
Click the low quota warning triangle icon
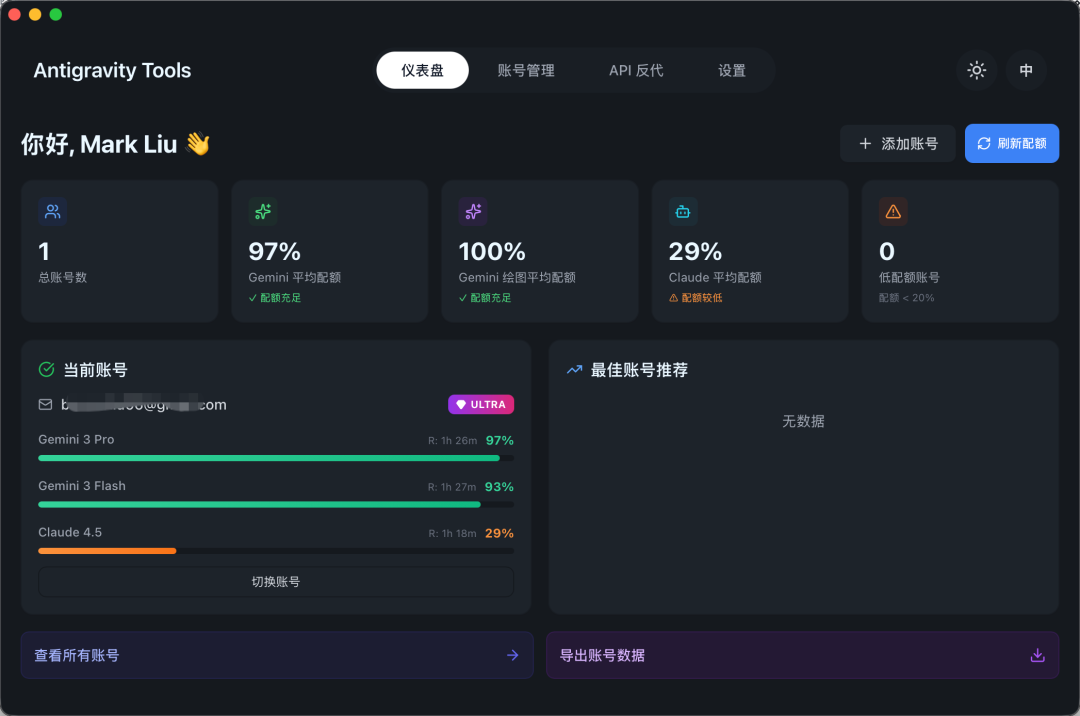tap(892, 211)
